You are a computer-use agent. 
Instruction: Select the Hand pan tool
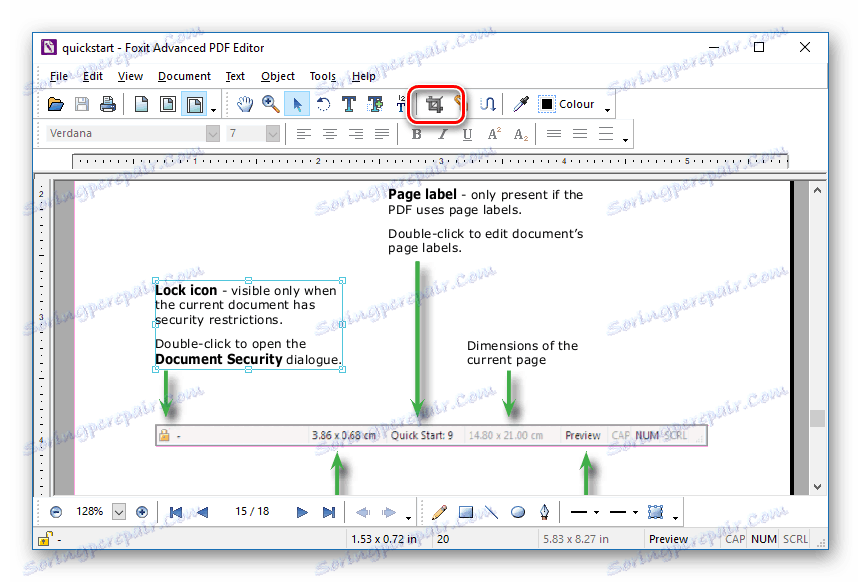(244, 104)
